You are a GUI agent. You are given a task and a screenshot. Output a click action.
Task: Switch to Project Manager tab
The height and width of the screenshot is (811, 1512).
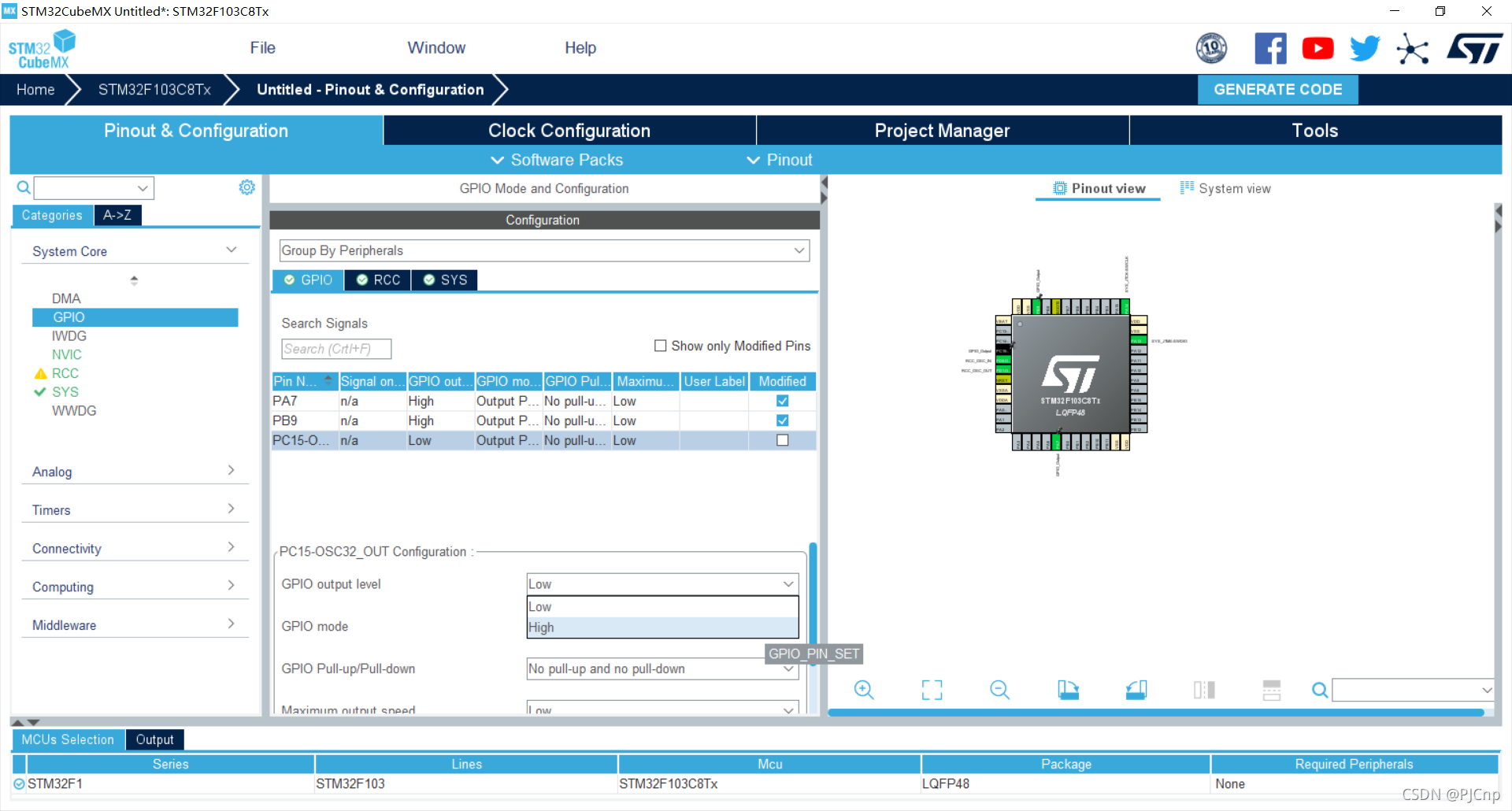click(x=943, y=131)
